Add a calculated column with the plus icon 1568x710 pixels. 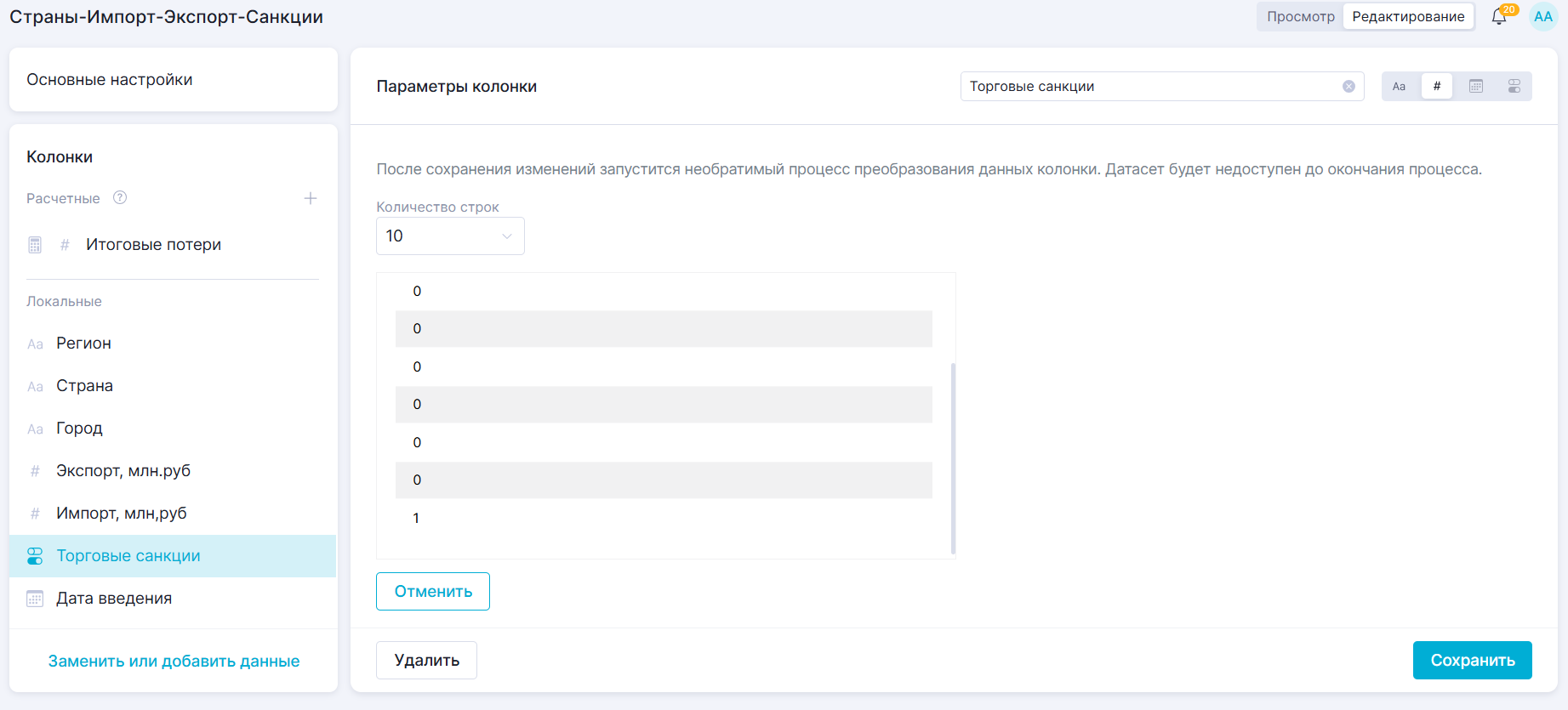[x=311, y=198]
